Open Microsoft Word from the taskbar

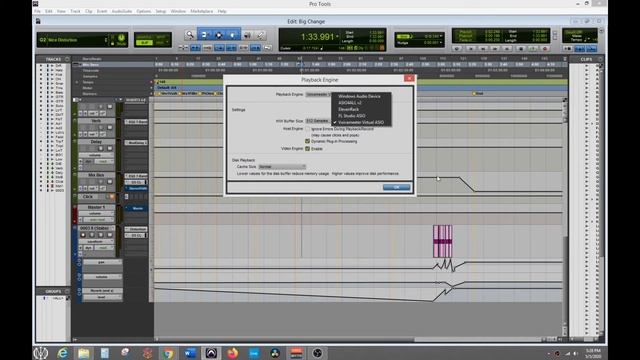[190, 353]
